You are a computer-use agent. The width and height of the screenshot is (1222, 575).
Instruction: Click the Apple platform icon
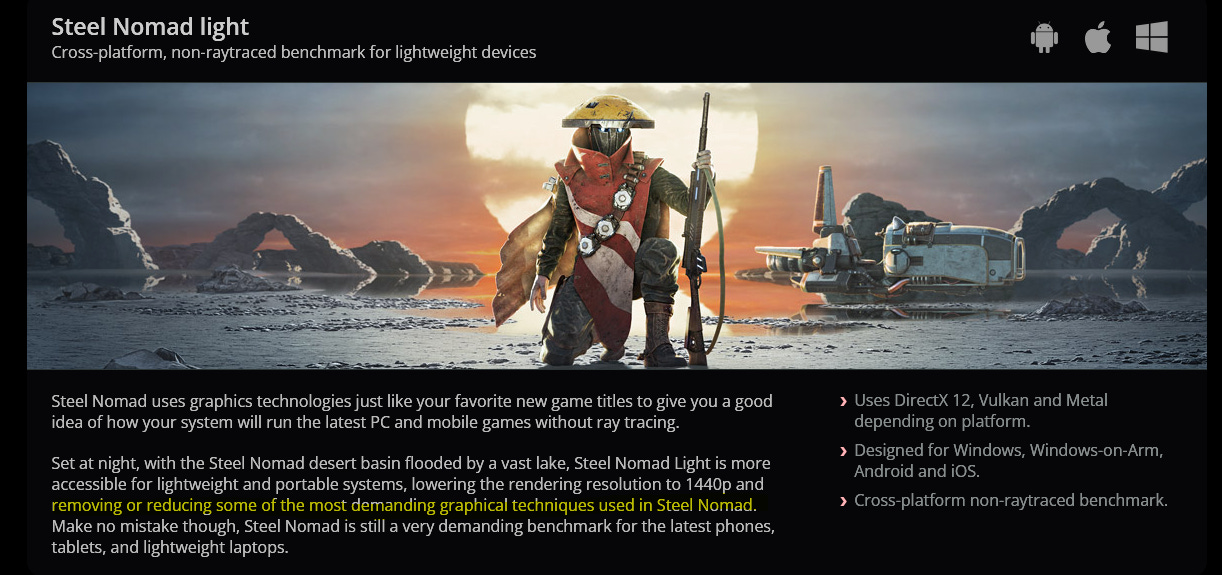tap(1098, 38)
